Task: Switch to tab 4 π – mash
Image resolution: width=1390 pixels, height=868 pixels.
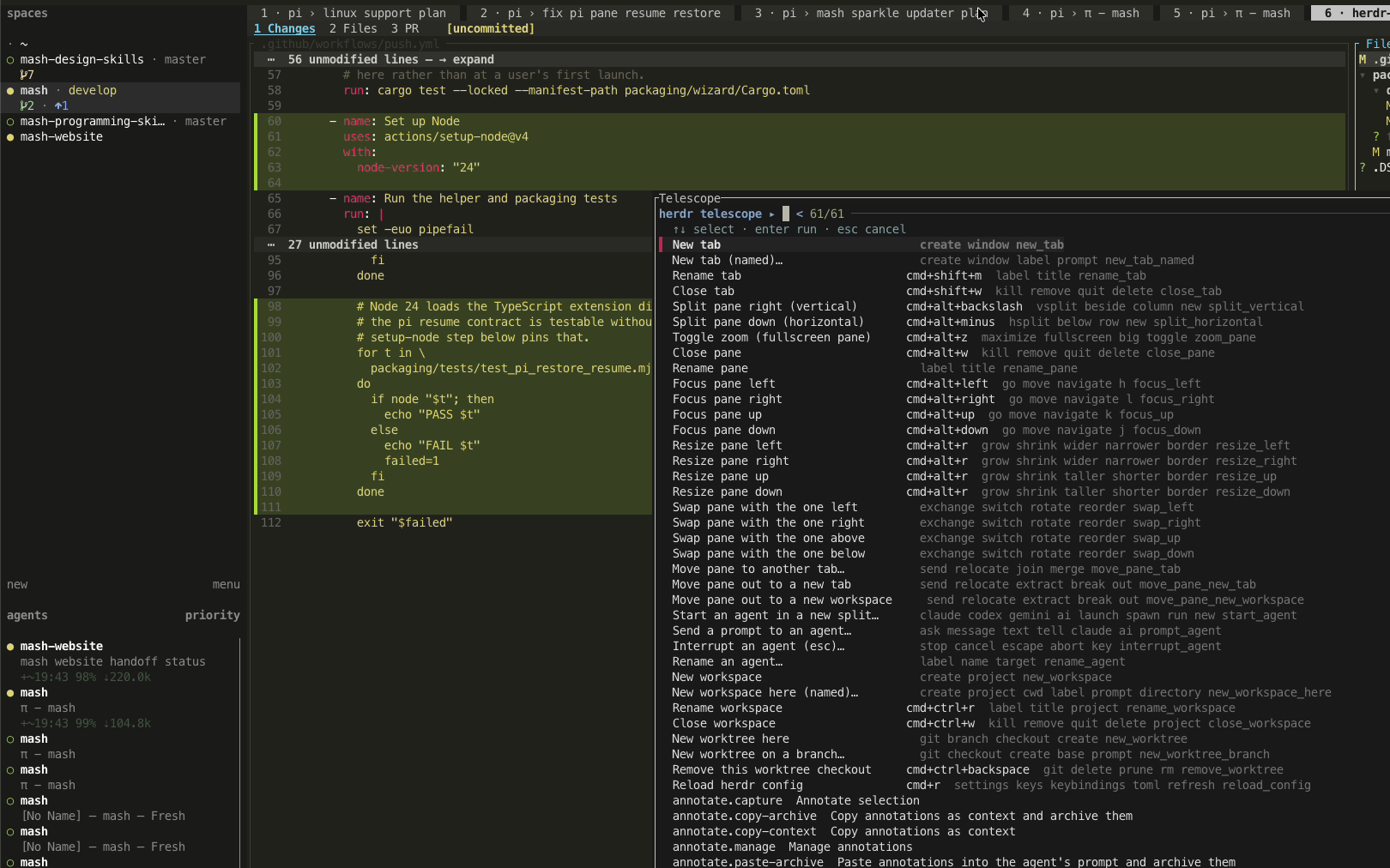Action: [x=1080, y=13]
